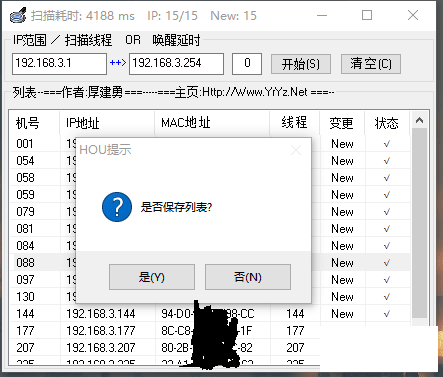The height and width of the screenshot is (377, 443).
Task: Sort by 机号 column header
Action: tap(34, 123)
